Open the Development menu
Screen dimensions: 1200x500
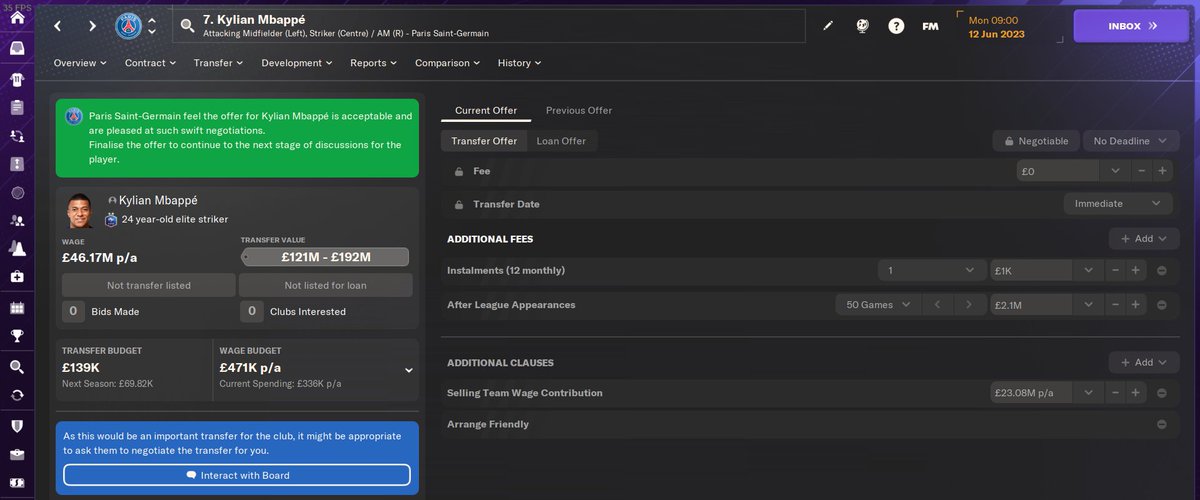(298, 63)
